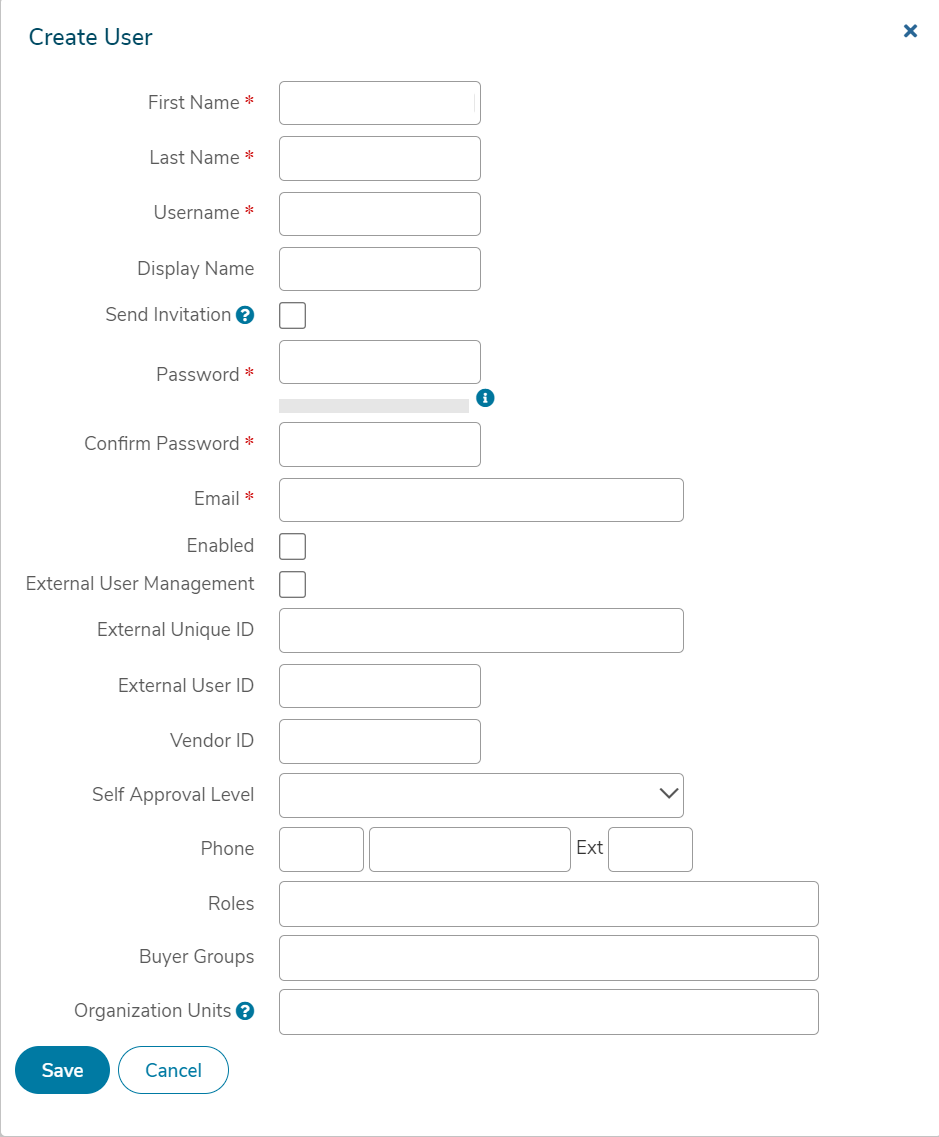
Task: Open the Organization Units selection field
Action: 549,1012
